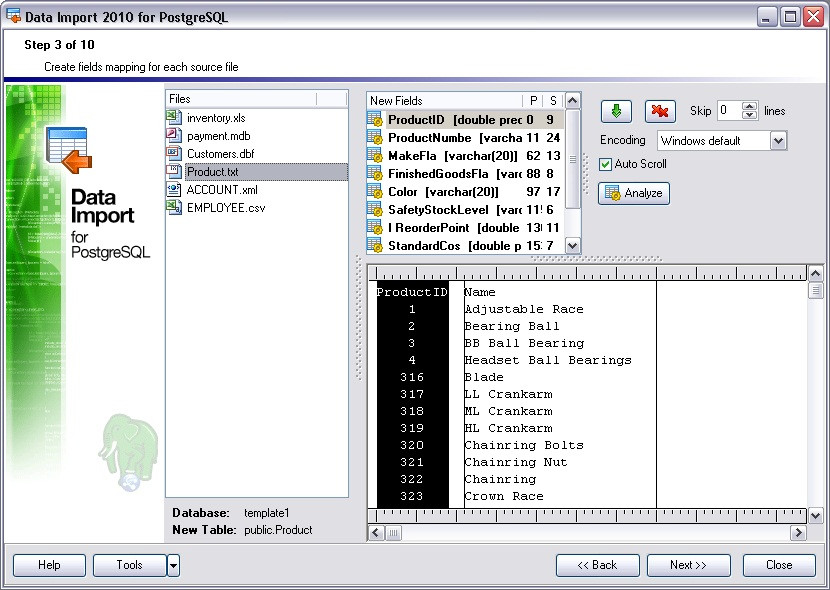Click the EMPLOYEE.csv file icon
Viewport: 830px width, 590px height.
coord(174,207)
